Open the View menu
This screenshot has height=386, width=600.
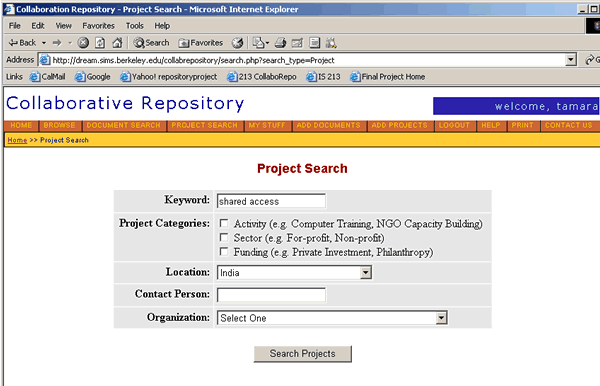63,26
